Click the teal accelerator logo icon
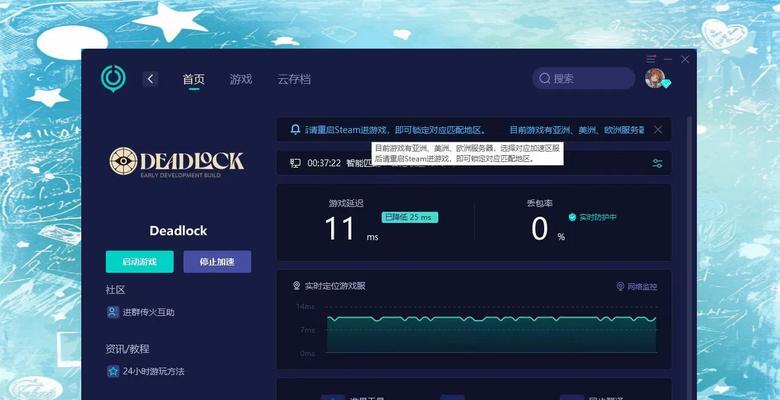Screen dimensions: 780x400 pyautogui.click(x=113, y=78)
